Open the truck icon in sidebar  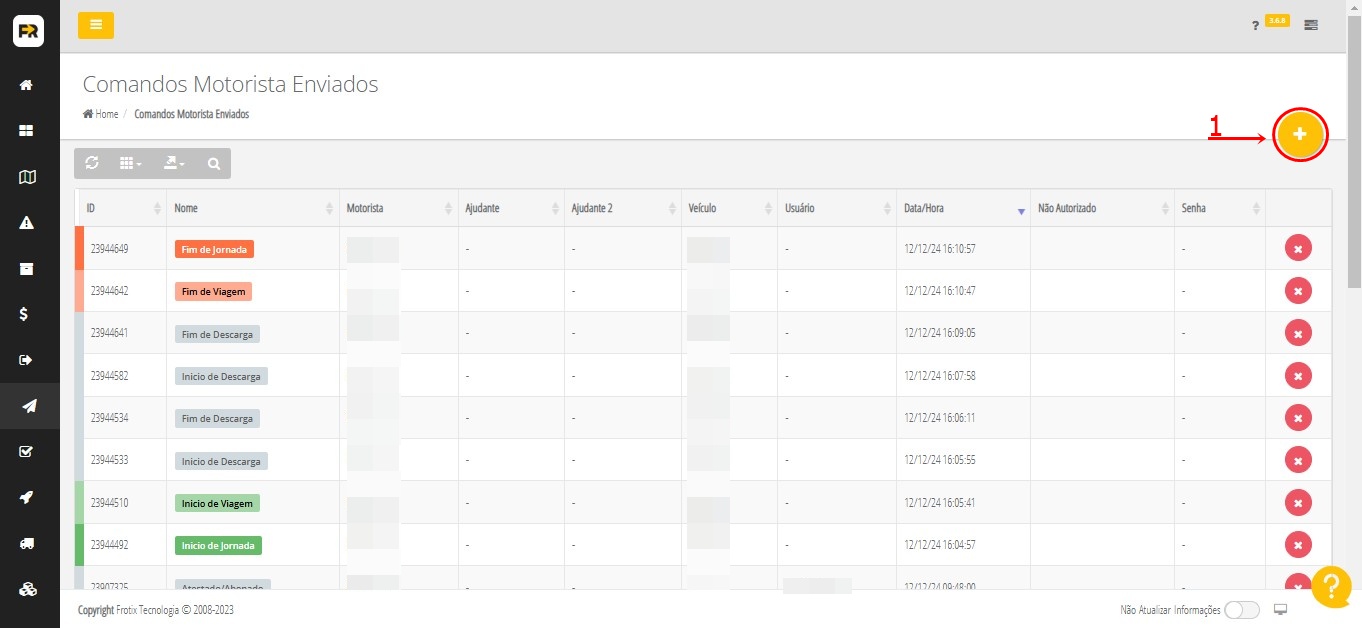point(28,544)
